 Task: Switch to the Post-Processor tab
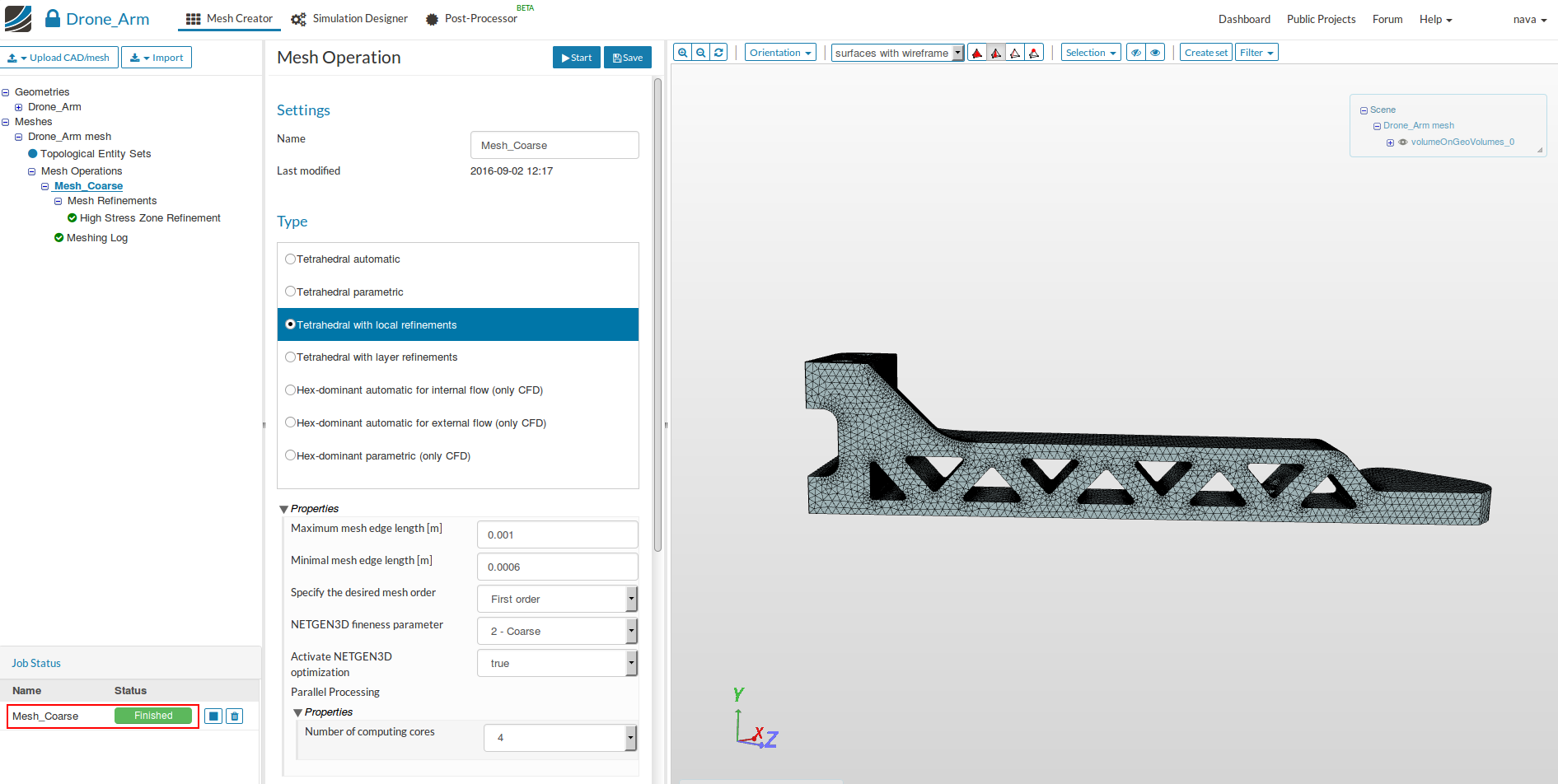click(x=472, y=18)
